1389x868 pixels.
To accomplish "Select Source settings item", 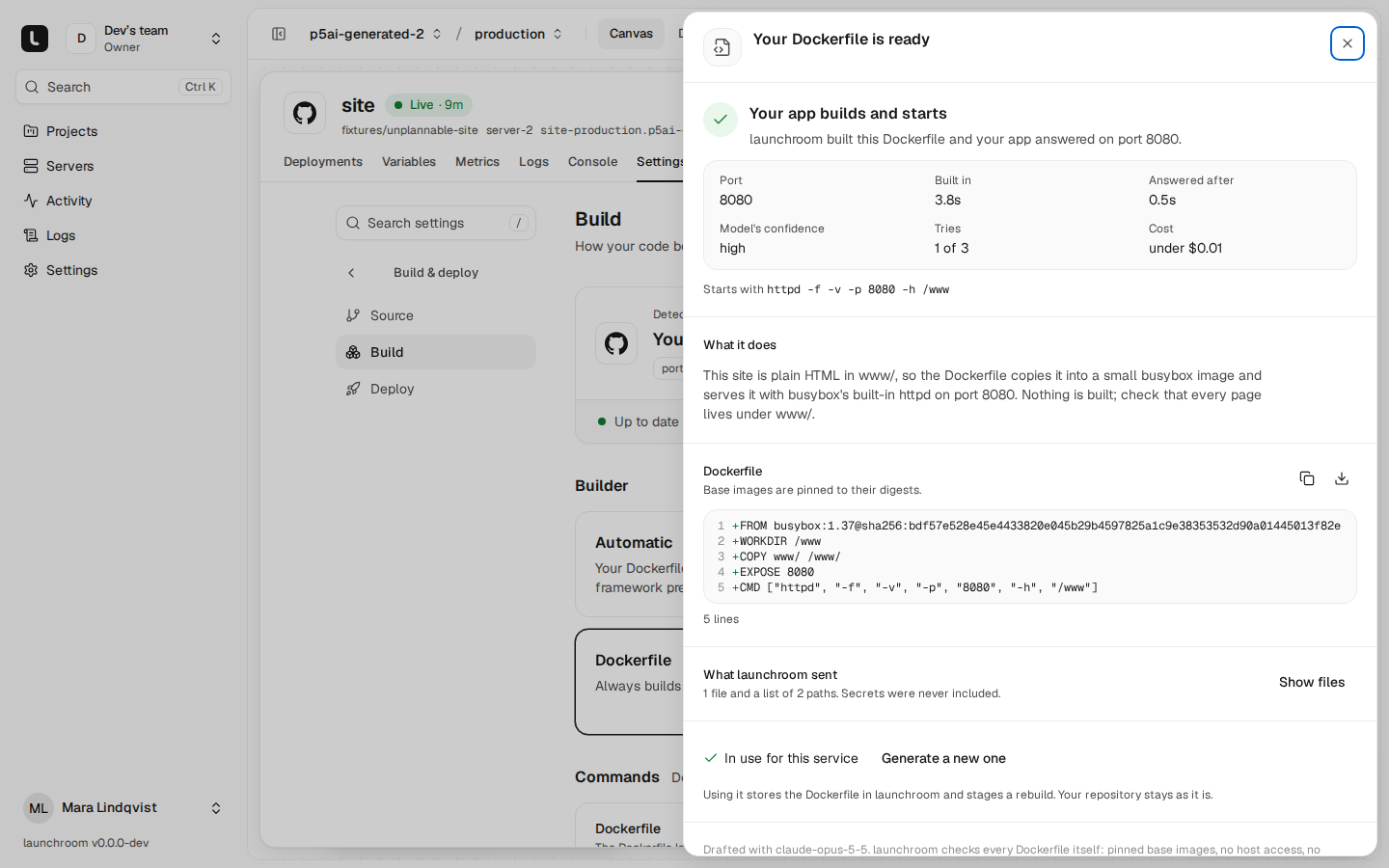I will pos(436,315).
